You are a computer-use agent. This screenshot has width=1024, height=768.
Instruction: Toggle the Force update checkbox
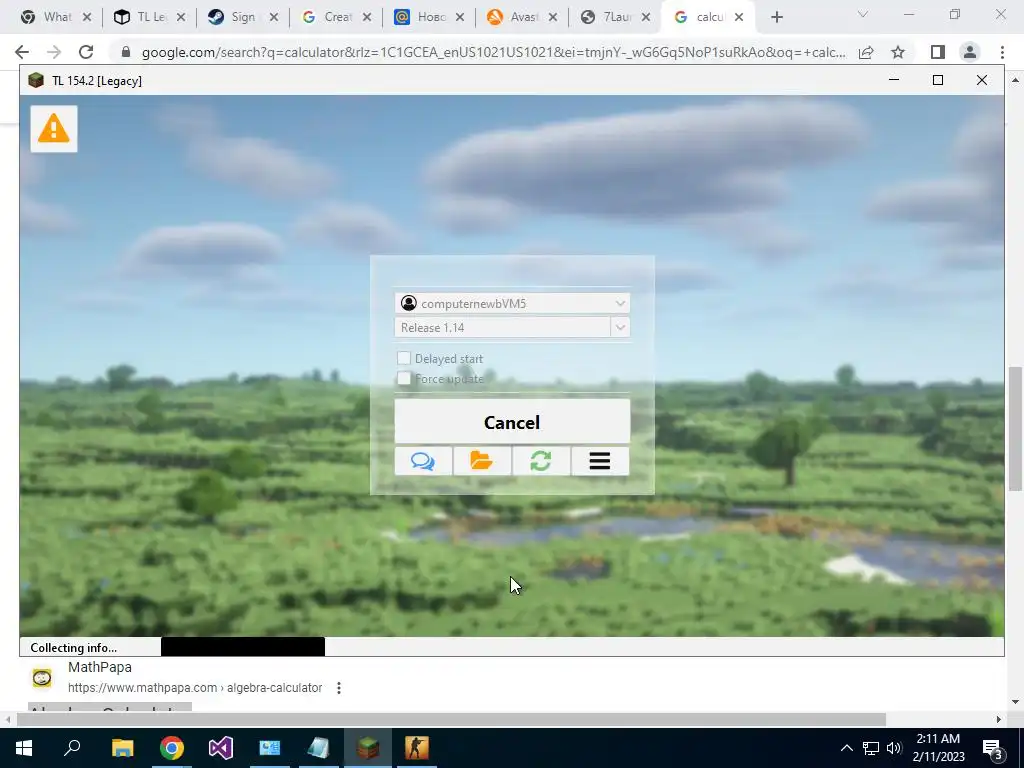(x=404, y=379)
